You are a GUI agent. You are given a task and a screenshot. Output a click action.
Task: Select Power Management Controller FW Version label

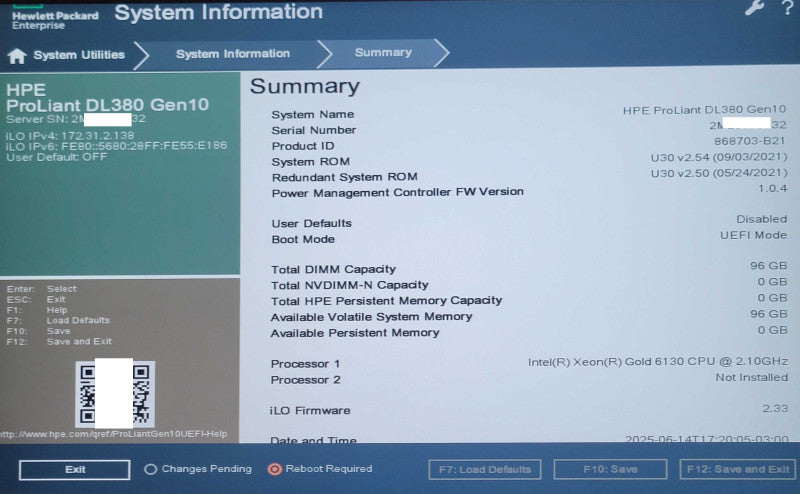[x=397, y=192]
